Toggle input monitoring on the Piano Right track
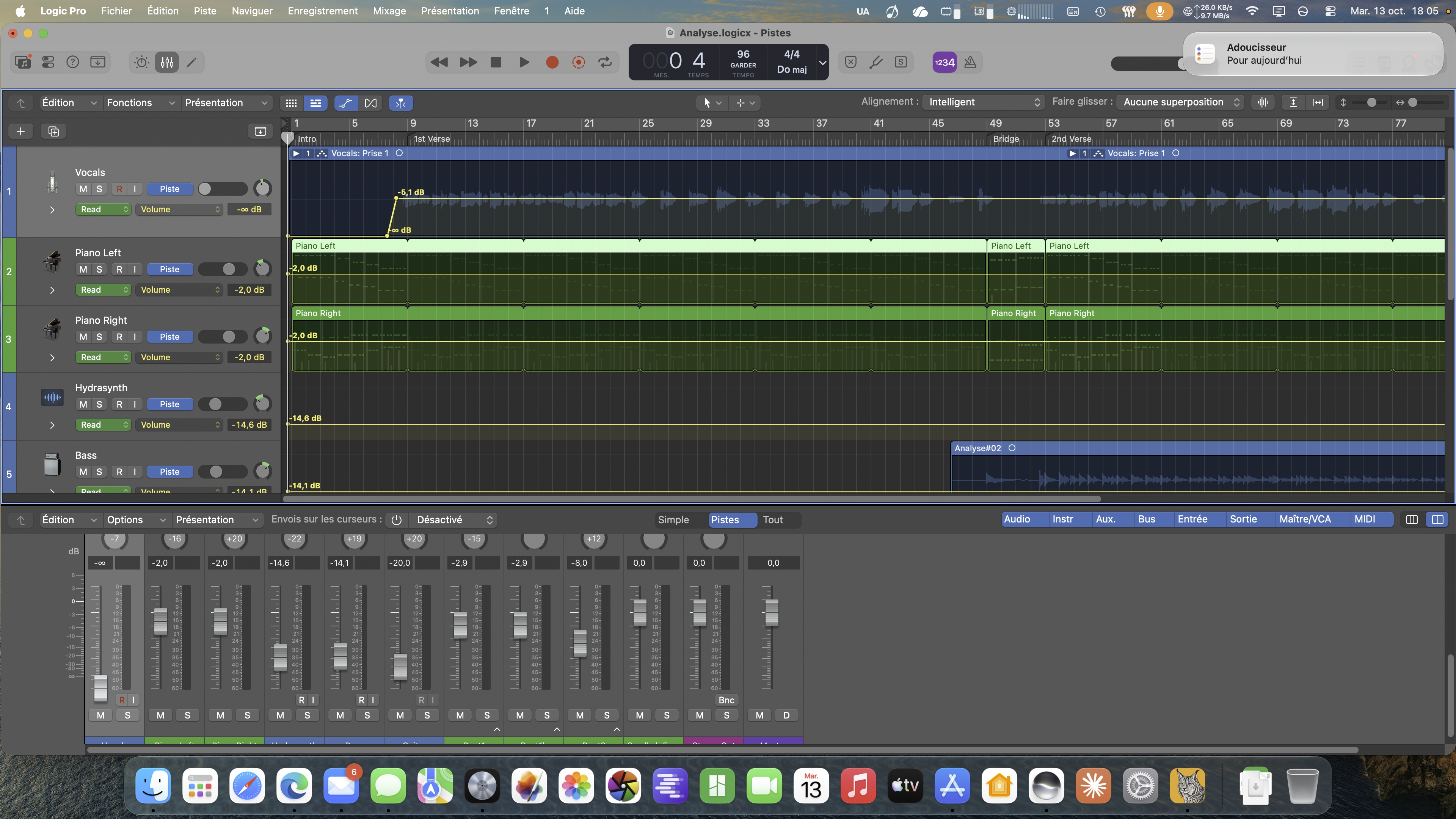 (135, 337)
